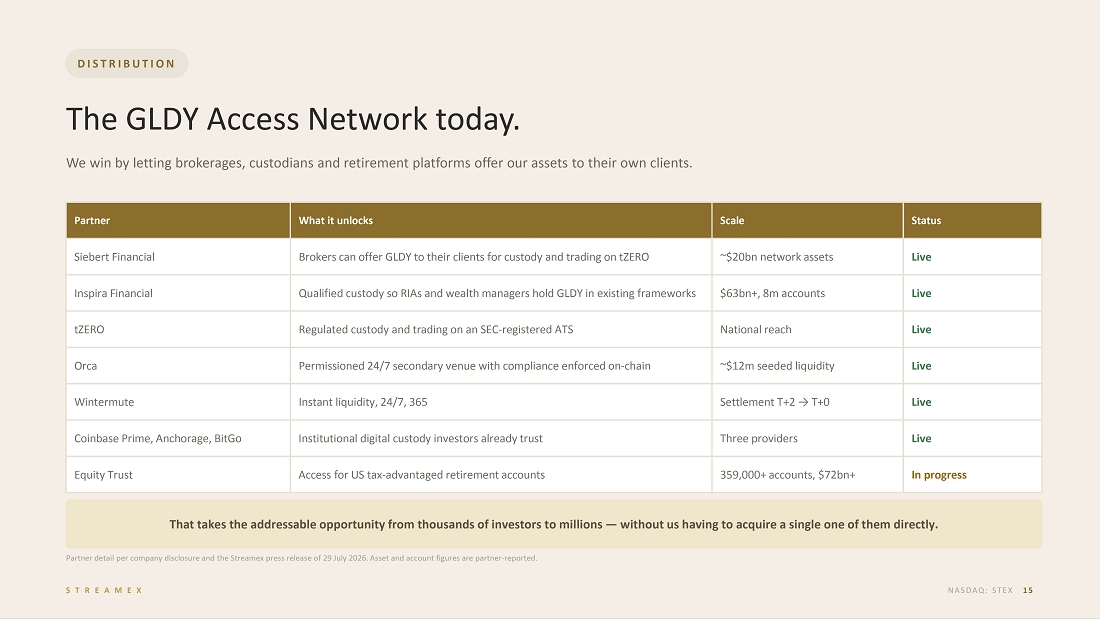Click 'Live' status in tZERO row

[921, 329]
